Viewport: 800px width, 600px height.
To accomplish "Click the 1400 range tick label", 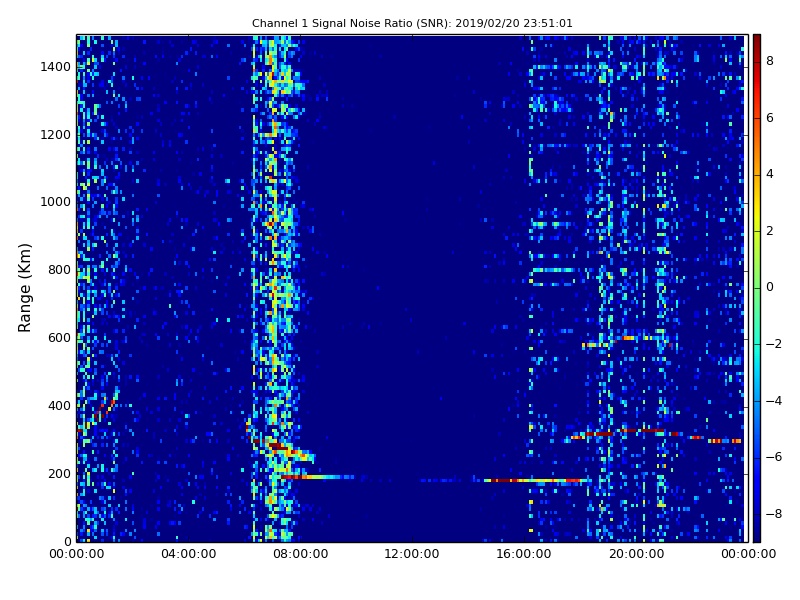I will pyautogui.click(x=56, y=67).
